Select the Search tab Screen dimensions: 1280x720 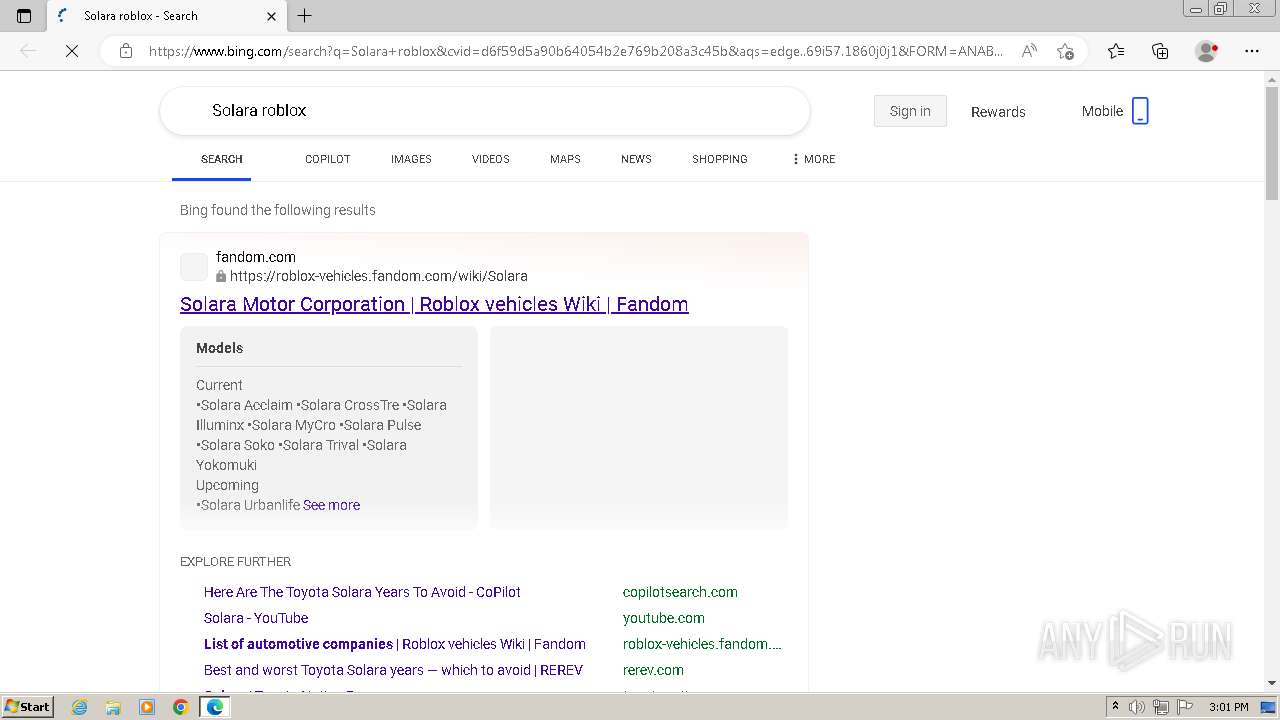[221, 159]
